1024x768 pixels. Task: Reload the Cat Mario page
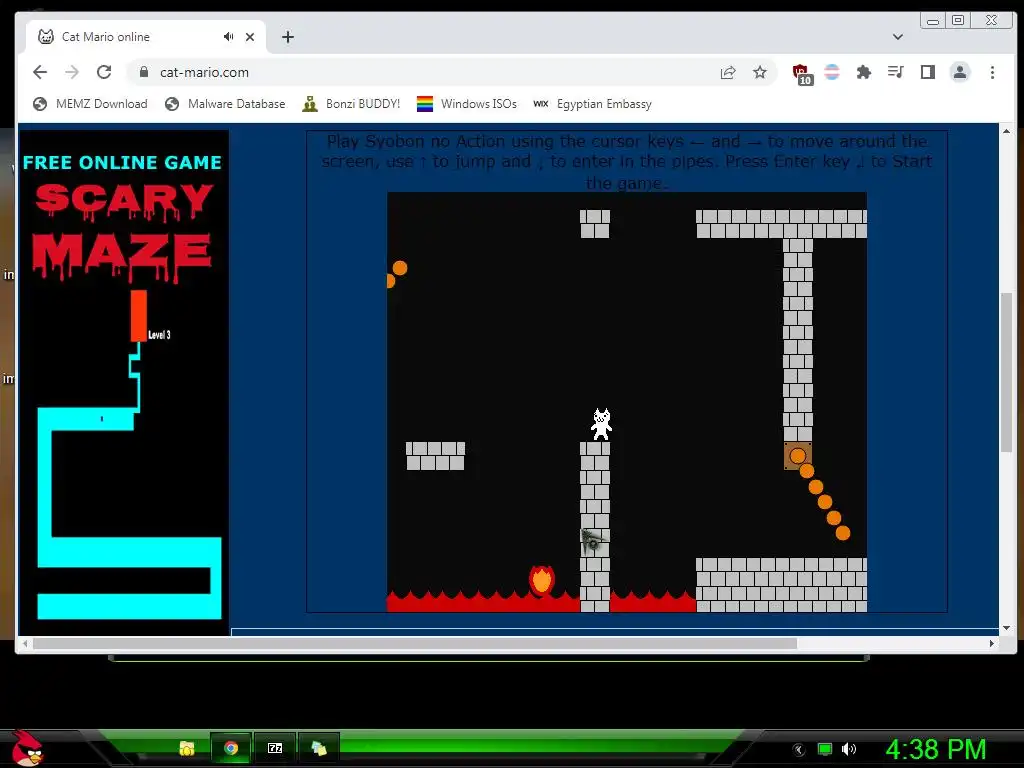point(104,72)
